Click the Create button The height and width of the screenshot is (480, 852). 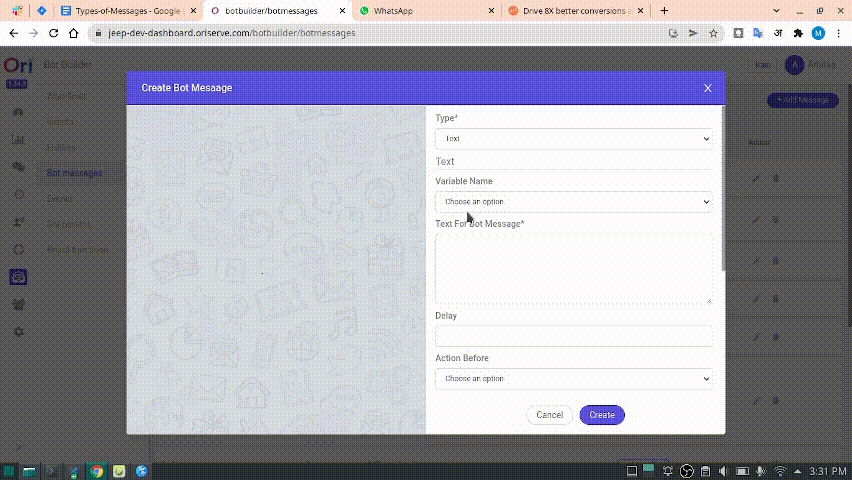(602, 415)
